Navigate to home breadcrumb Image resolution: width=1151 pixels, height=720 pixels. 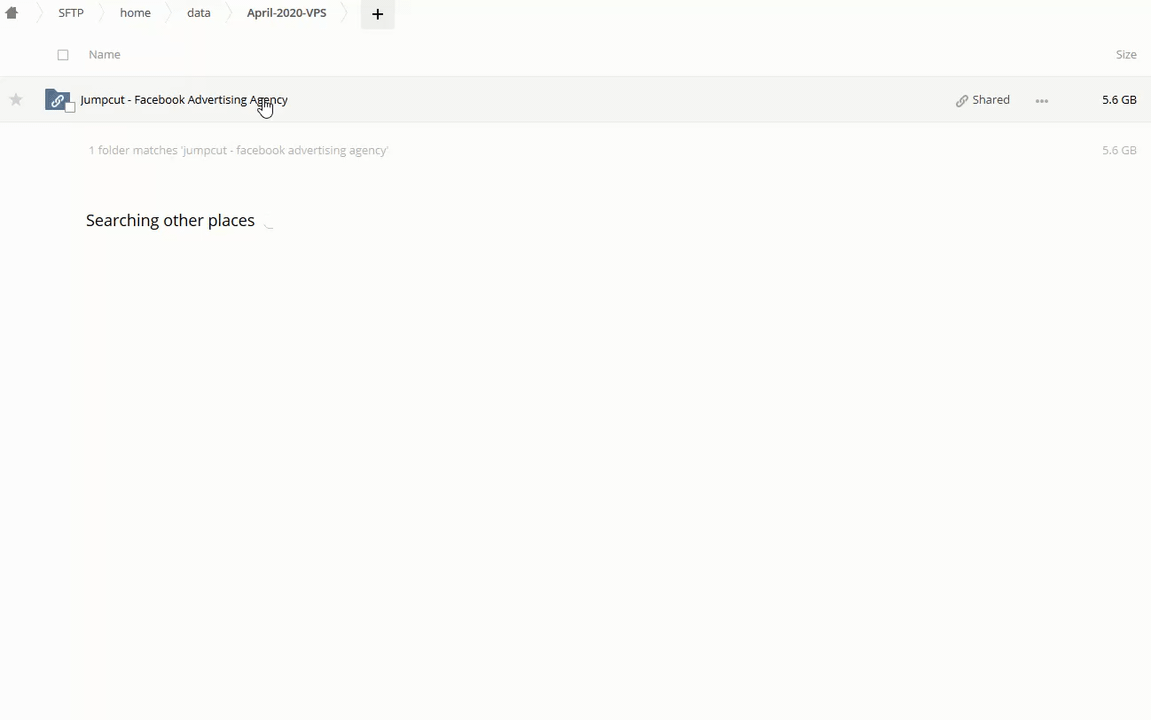135,12
